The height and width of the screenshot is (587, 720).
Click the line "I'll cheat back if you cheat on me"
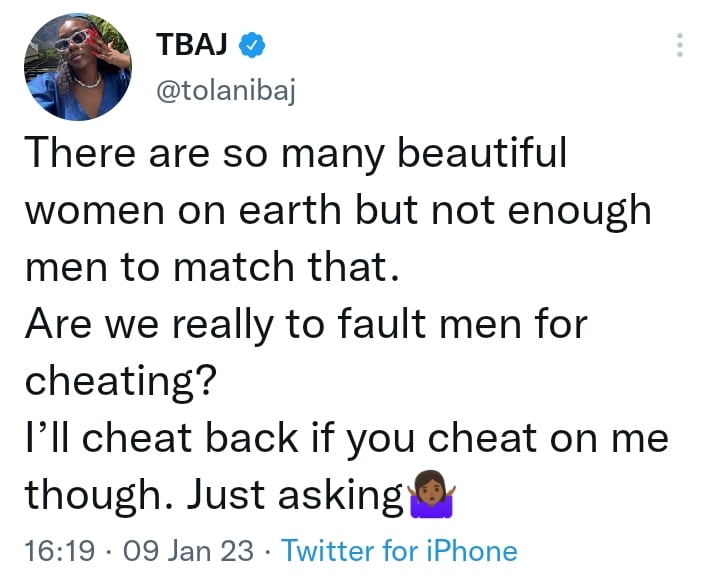coord(346,437)
